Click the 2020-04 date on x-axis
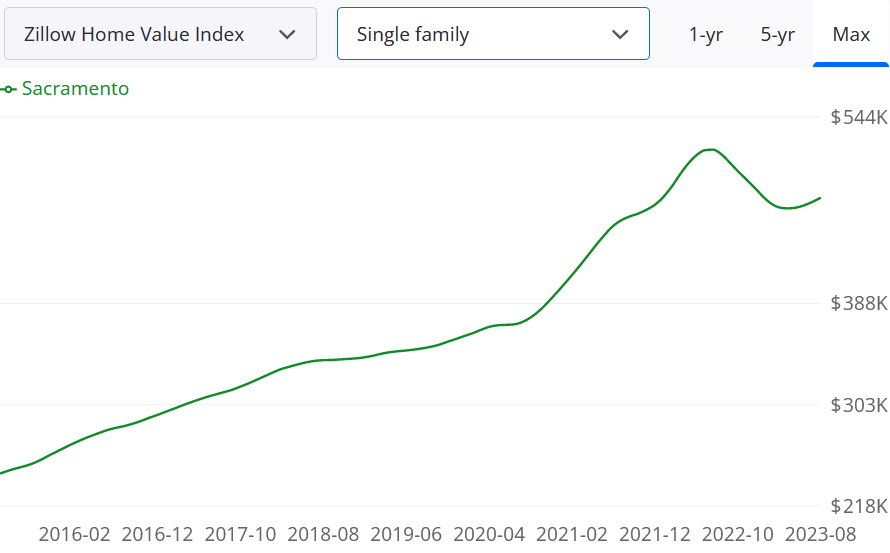This screenshot has height=553, width=890. 489,534
